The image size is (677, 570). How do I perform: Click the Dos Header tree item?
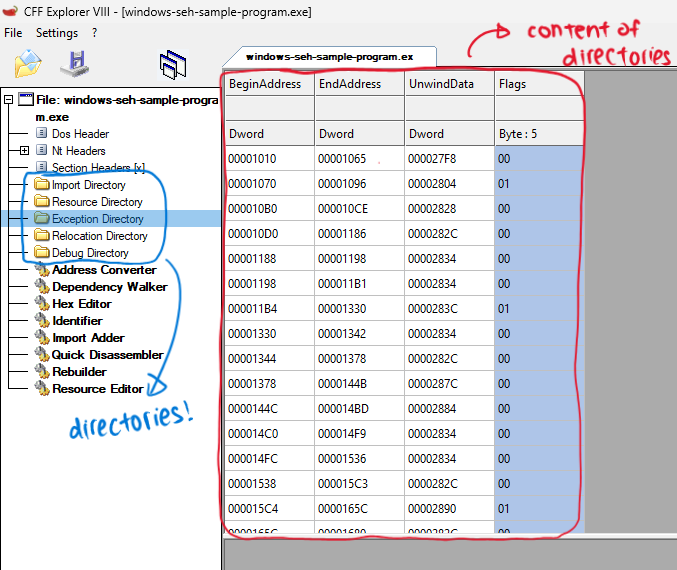click(80, 134)
